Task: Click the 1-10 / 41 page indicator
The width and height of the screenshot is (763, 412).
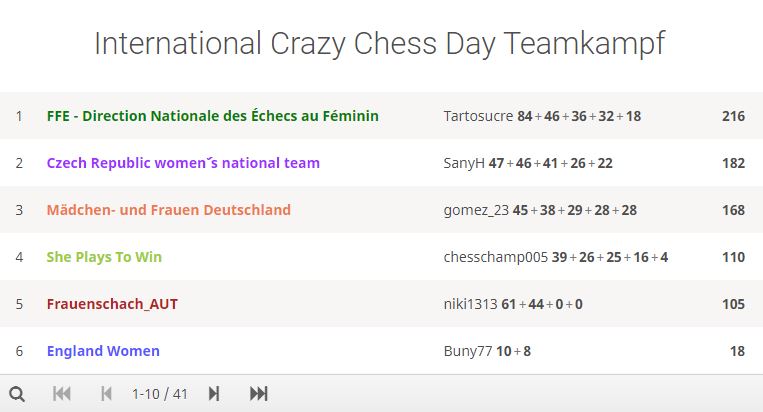Action: 160,394
